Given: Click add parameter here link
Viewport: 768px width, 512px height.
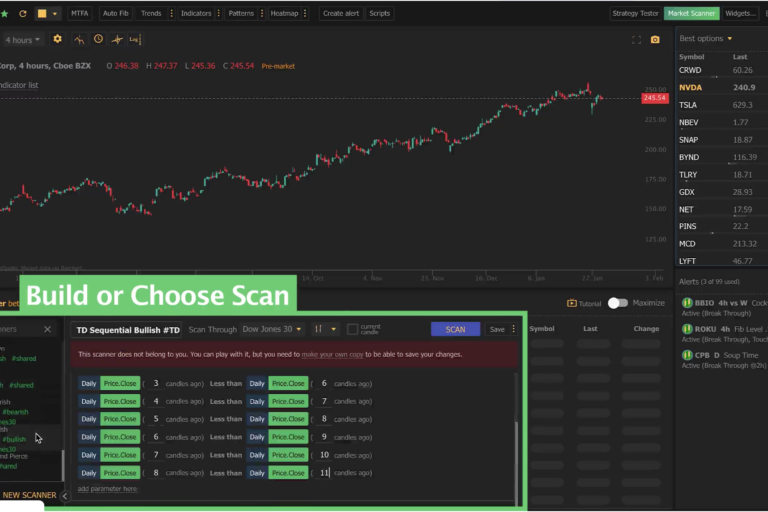Looking at the screenshot, I should (107, 489).
